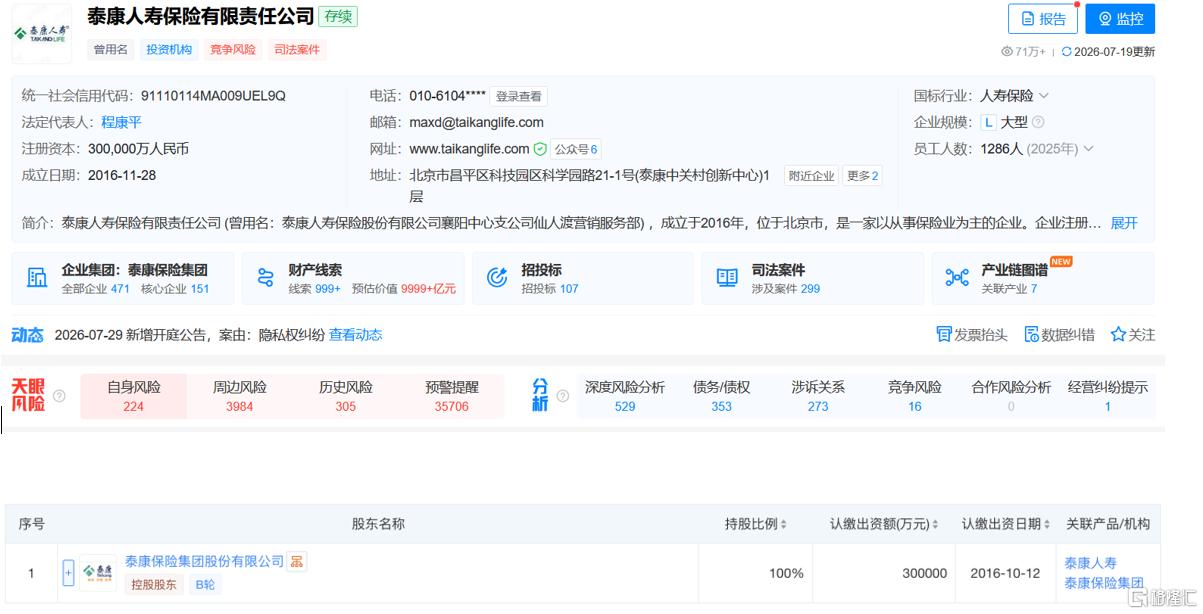Select the 周边风险 3984 tab

pos(240,396)
